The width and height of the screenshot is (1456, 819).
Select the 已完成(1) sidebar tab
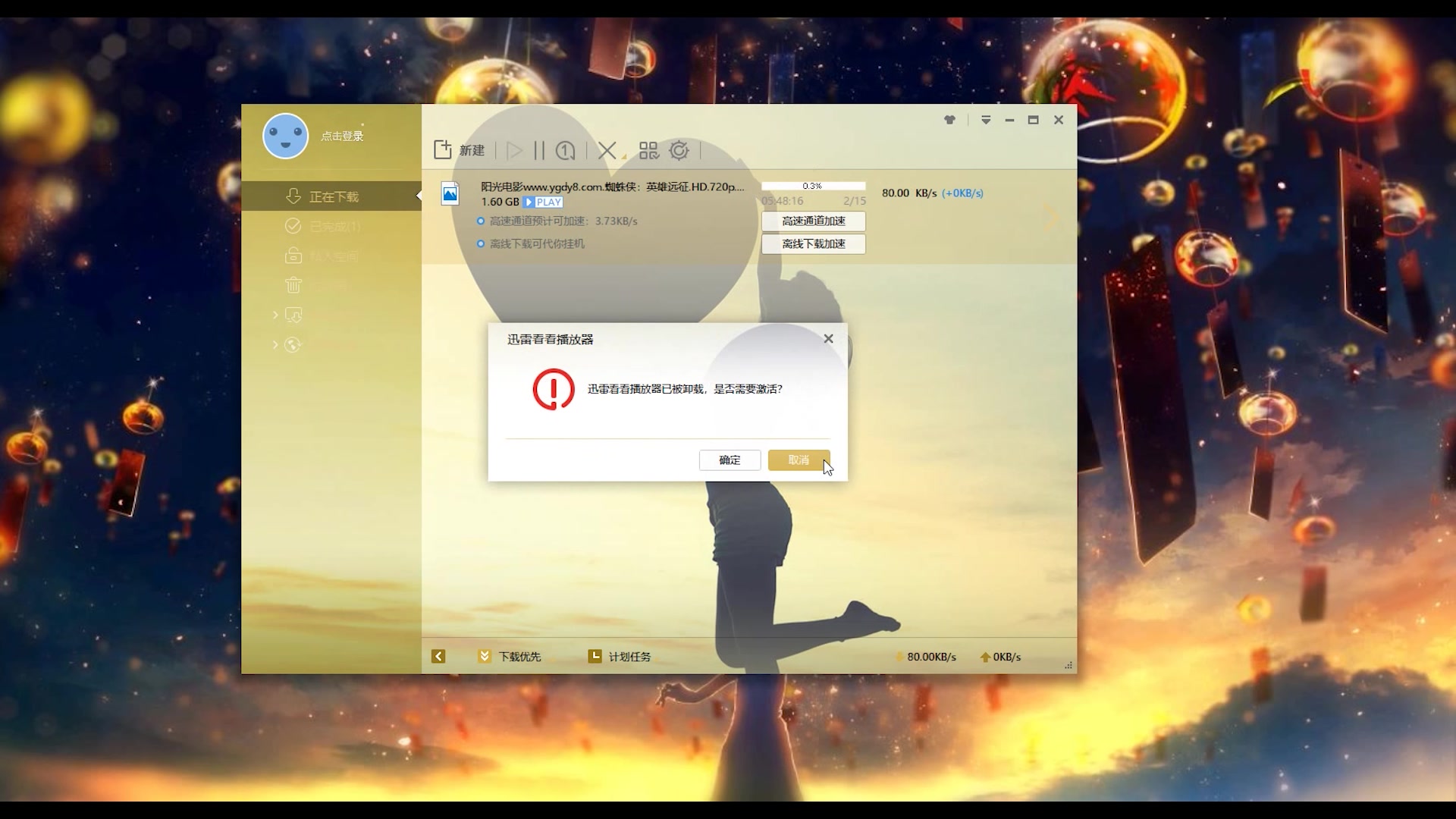[331, 226]
